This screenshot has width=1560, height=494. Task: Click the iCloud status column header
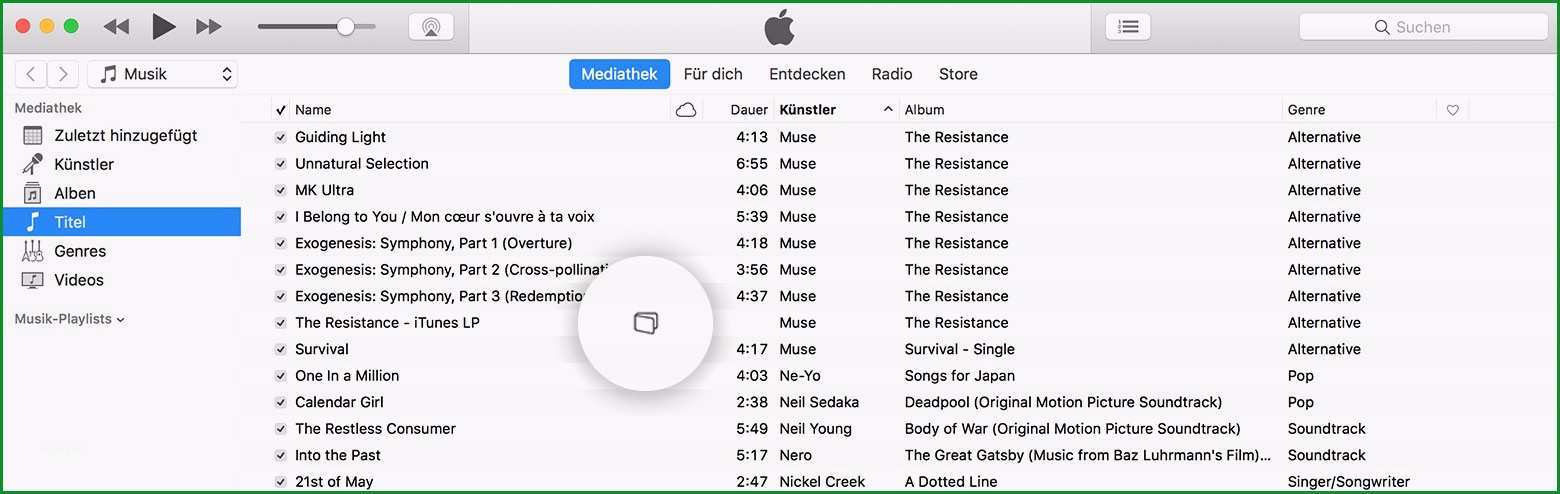point(686,110)
